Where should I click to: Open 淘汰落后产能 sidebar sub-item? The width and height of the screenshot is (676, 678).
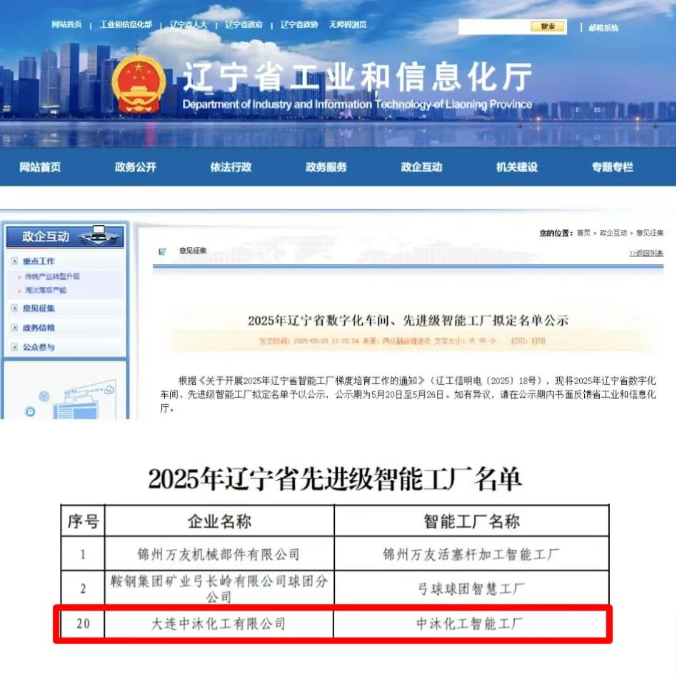coord(45,290)
